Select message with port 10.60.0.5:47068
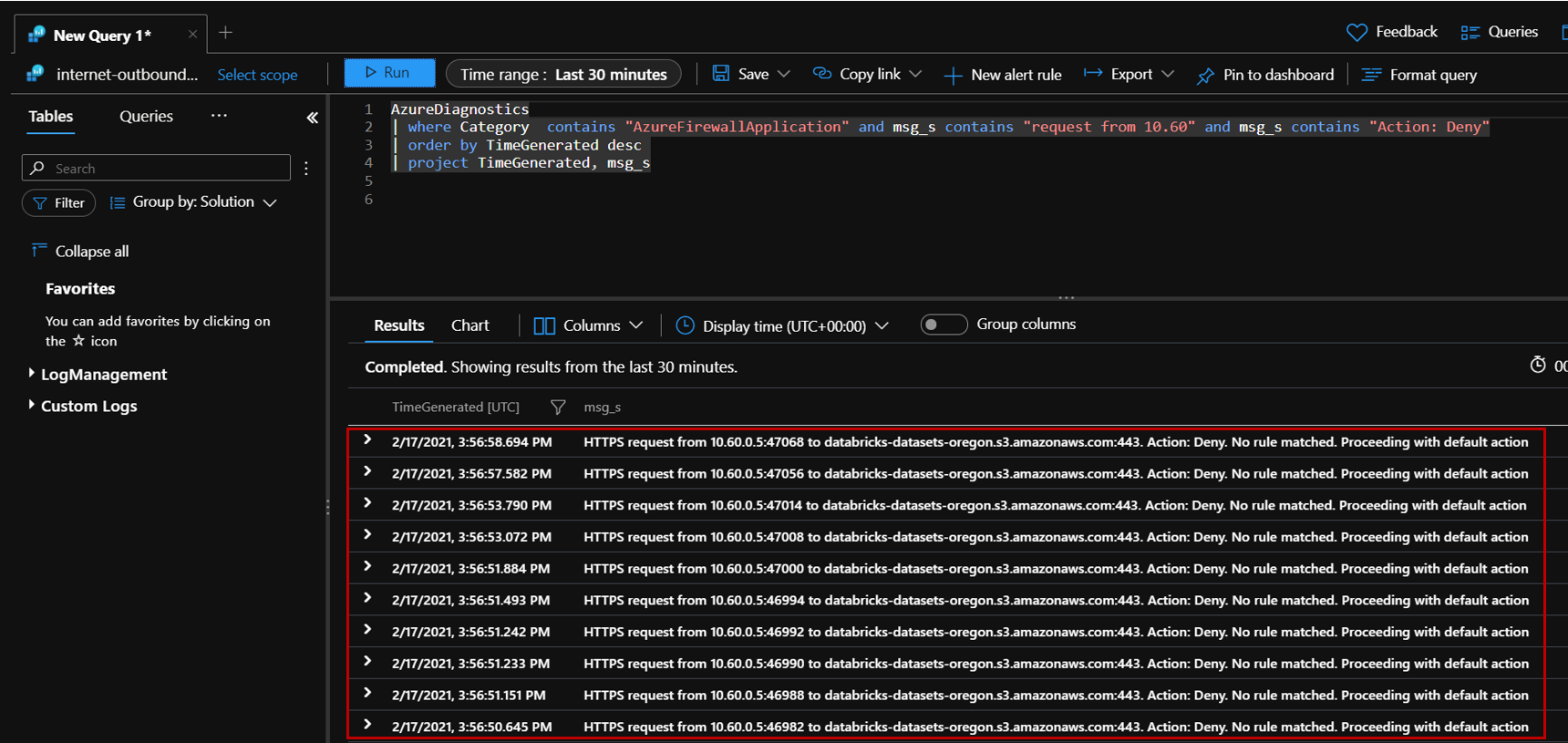This screenshot has height=743, width=1568. coord(1056,442)
